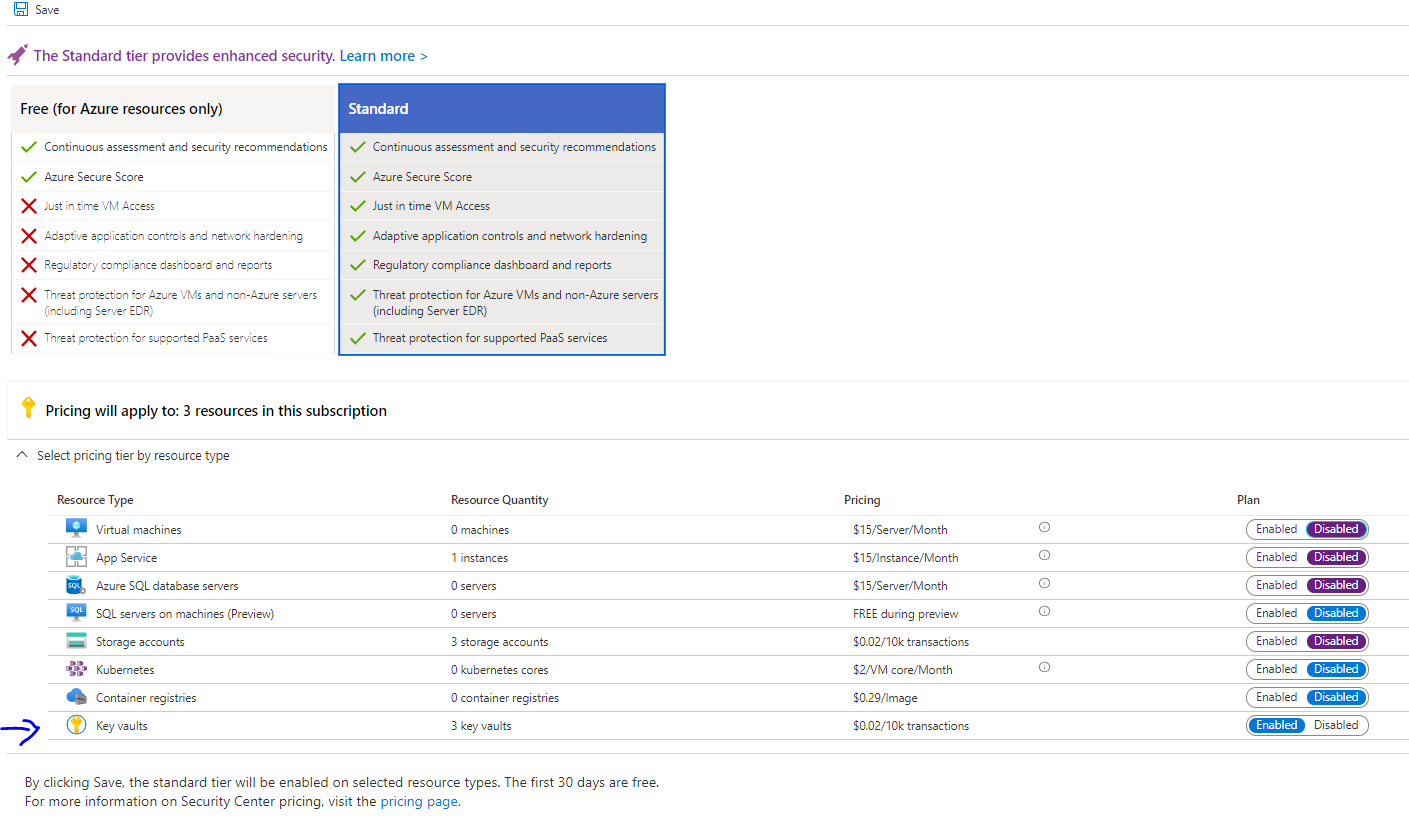Screen dimensions: 1409x826
Task: Click the '$15/Instance/Month' pricing cell
Action: 906,558
